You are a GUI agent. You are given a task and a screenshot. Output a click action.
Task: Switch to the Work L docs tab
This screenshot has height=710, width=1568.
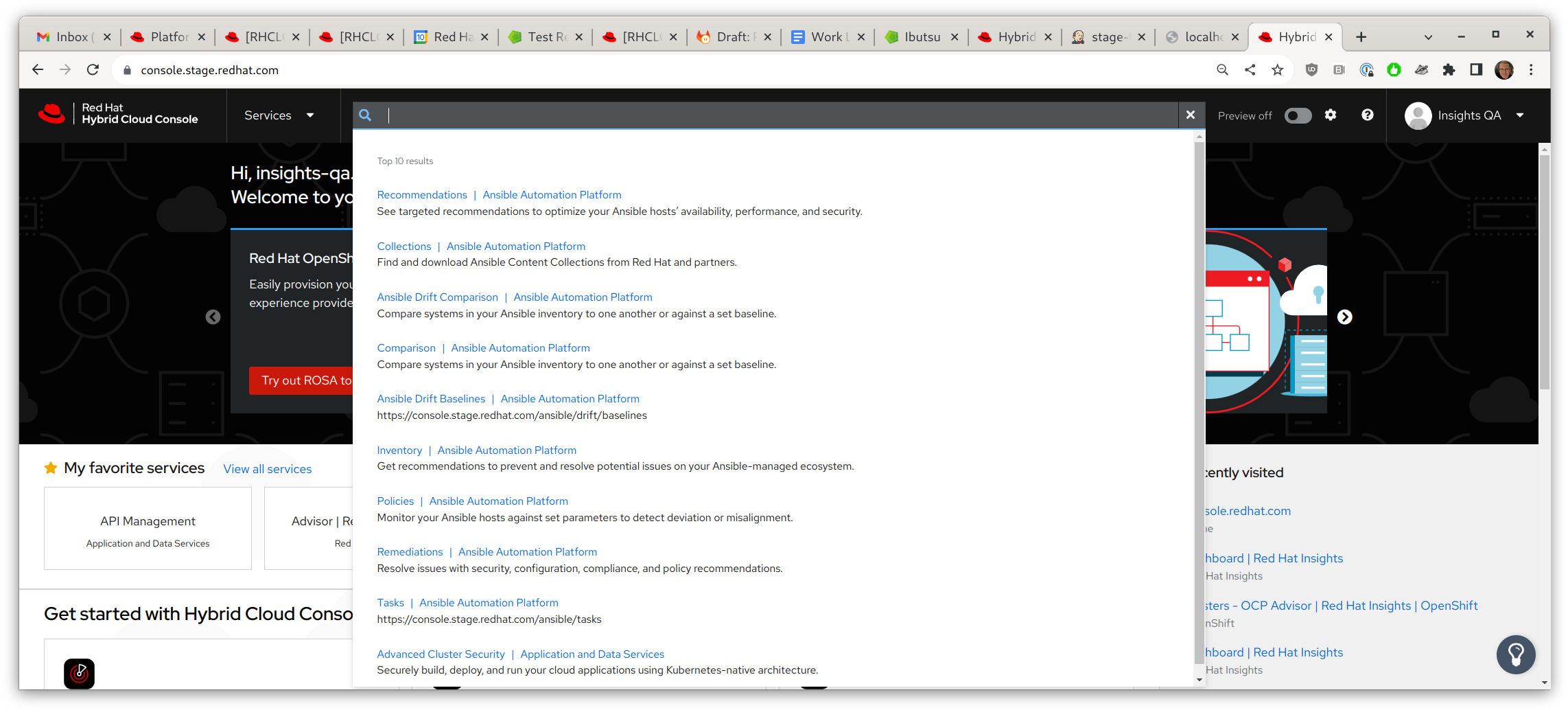[x=829, y=36]
